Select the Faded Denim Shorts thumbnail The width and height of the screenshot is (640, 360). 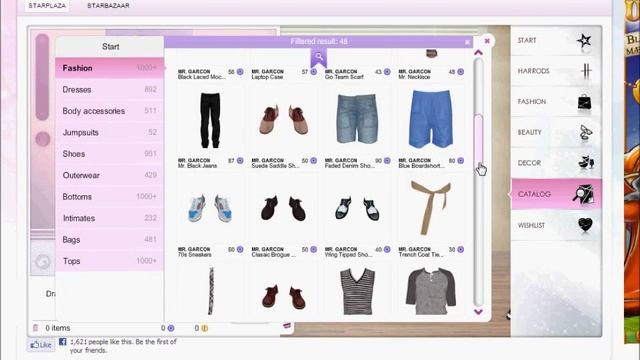357,120
